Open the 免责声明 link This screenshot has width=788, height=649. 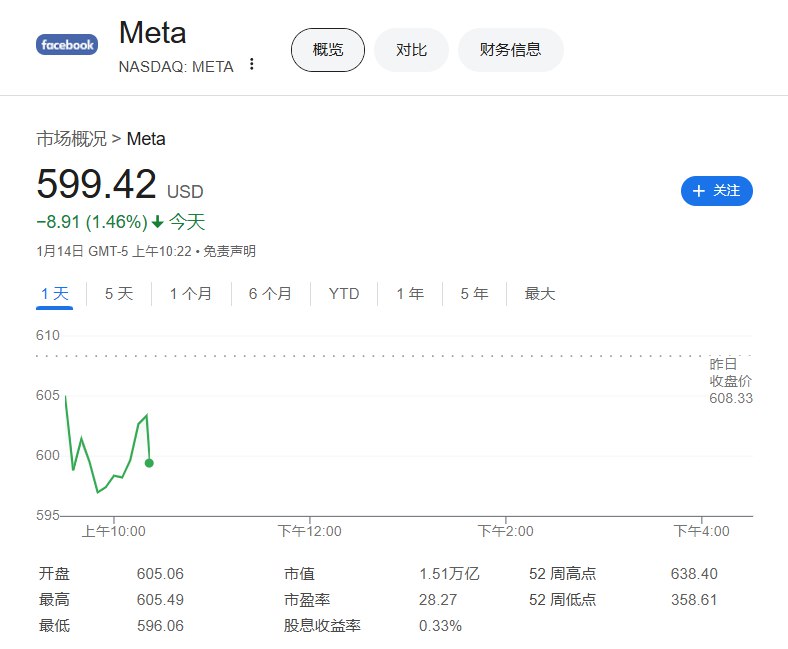tap(229, 251)
